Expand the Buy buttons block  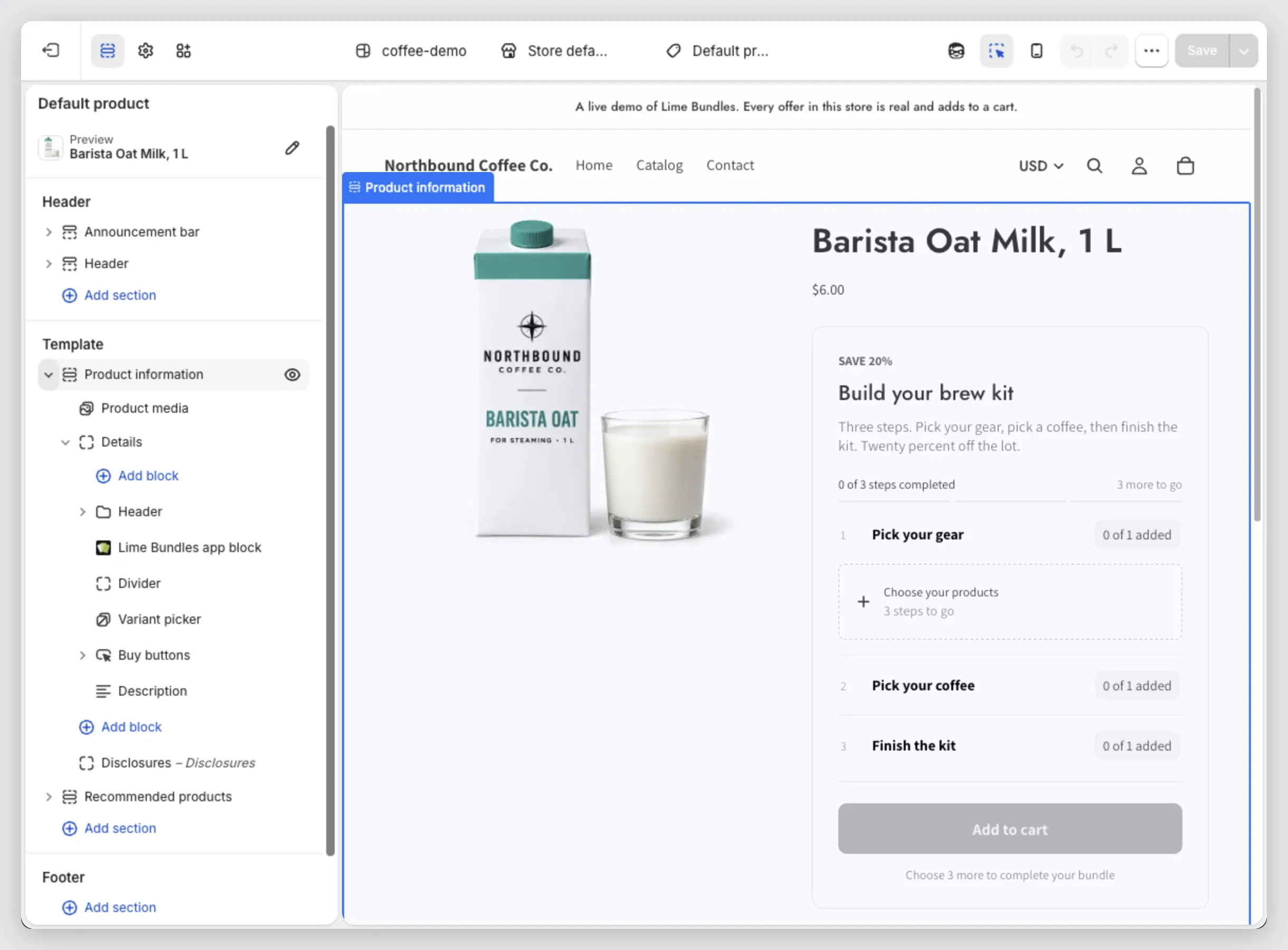coord(82,655)
